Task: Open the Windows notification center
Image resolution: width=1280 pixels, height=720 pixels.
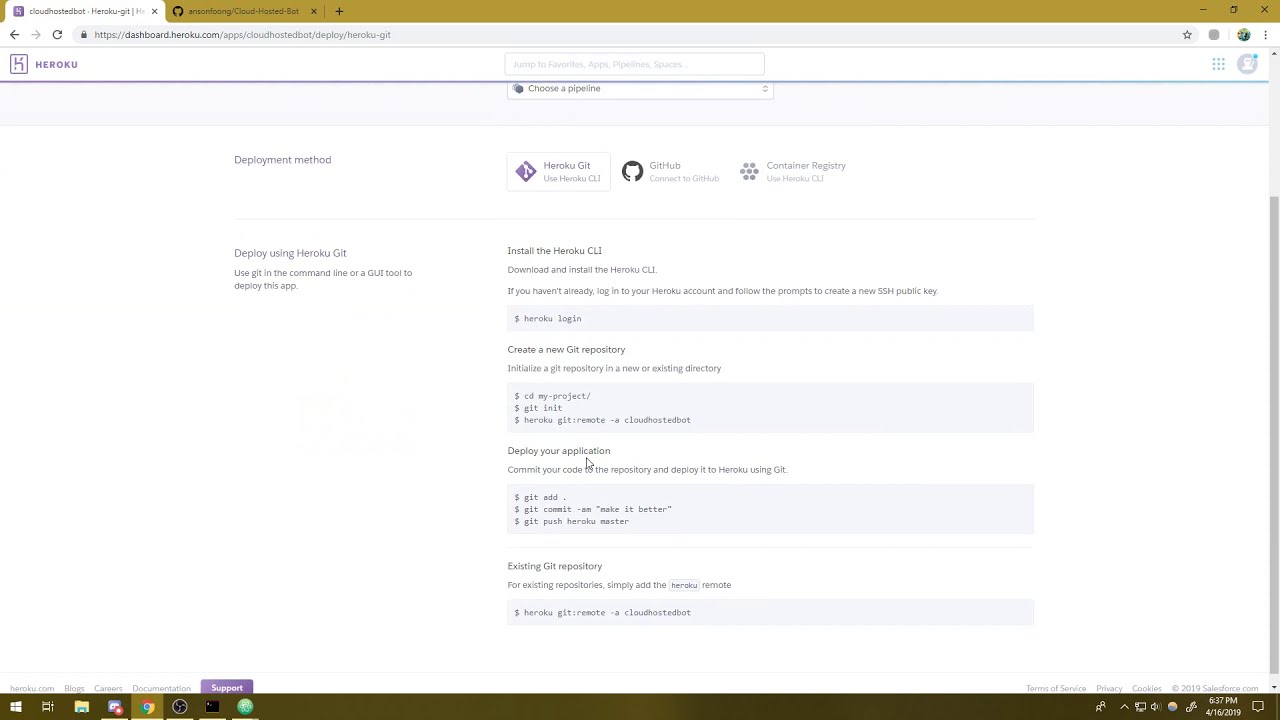Action: point(1258,707)
